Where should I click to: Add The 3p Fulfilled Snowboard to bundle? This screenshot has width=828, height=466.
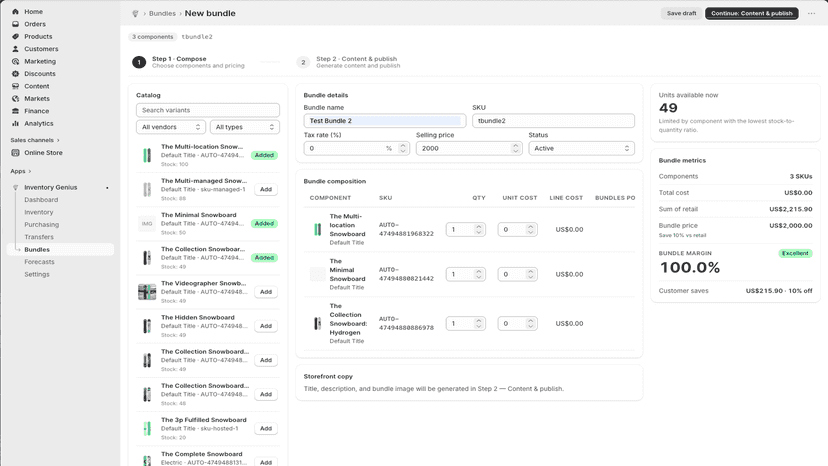[266, 428]
